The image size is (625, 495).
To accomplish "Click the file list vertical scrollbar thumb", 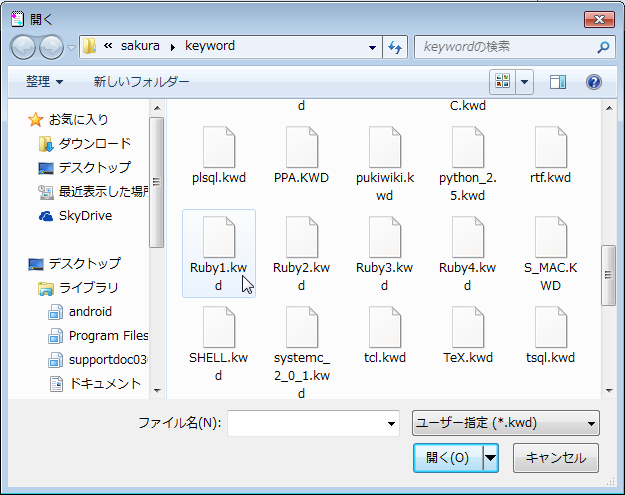I will coord(609,275).
